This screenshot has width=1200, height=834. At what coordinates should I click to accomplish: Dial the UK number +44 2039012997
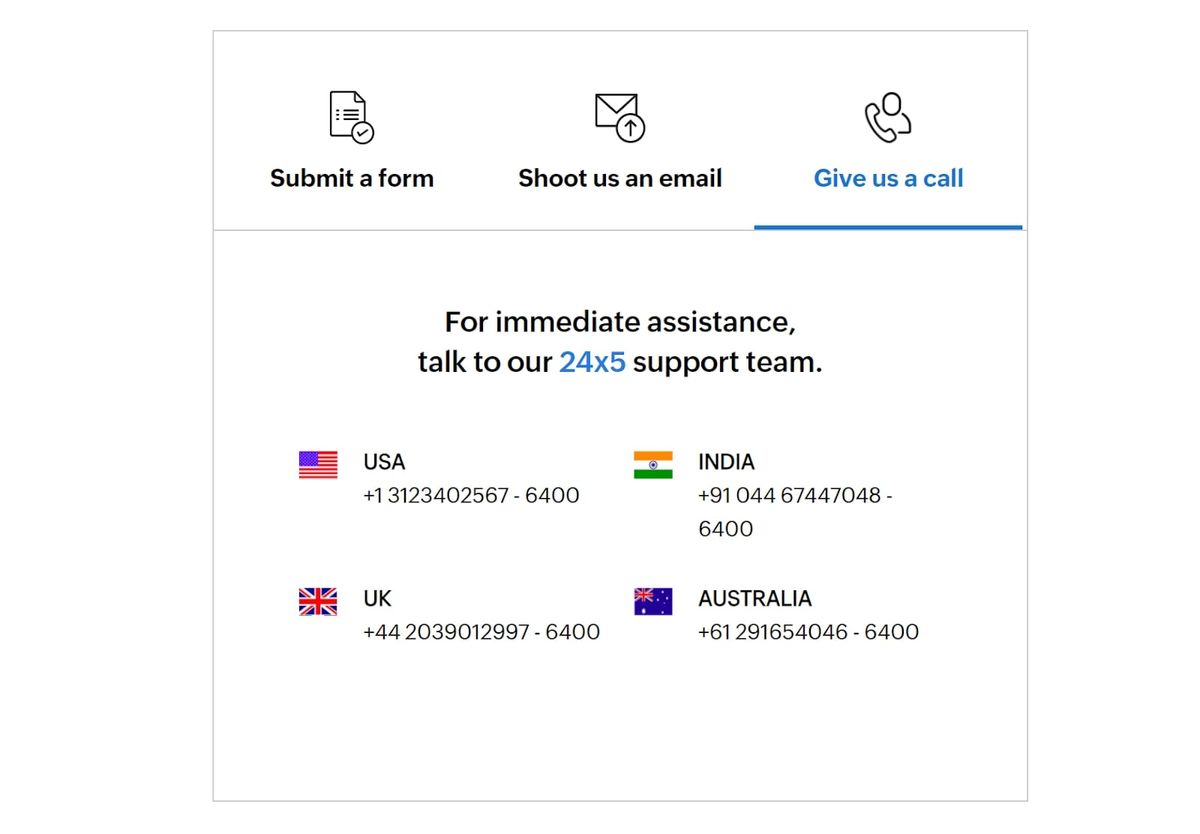pos(481,632)
